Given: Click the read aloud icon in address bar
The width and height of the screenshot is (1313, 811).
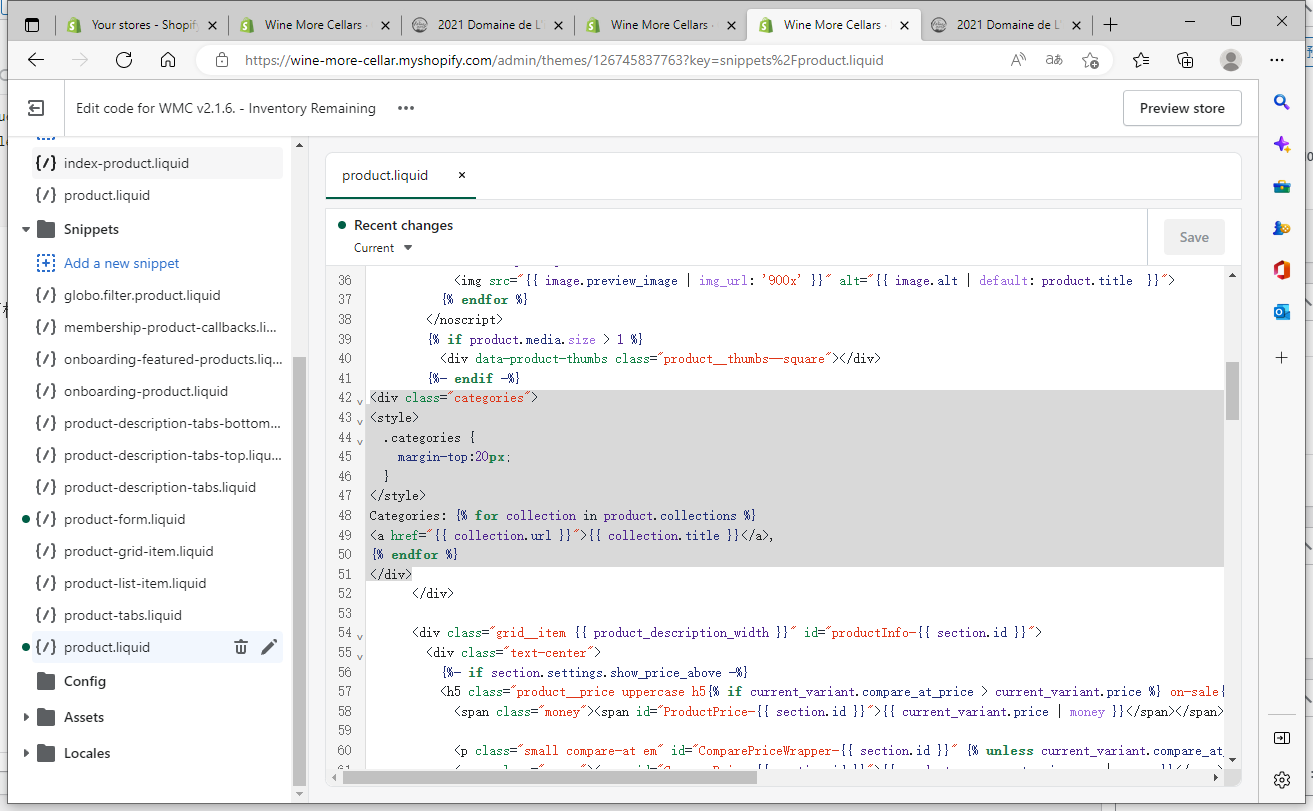Looking at the screenshot, I should [1018, 60].
